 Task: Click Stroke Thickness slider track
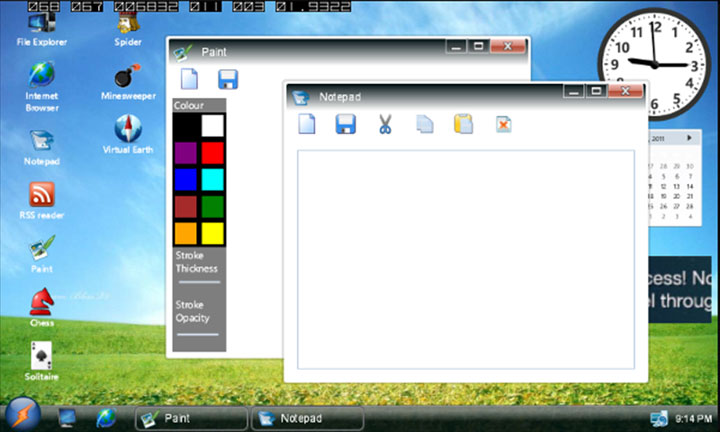[199, 282]
